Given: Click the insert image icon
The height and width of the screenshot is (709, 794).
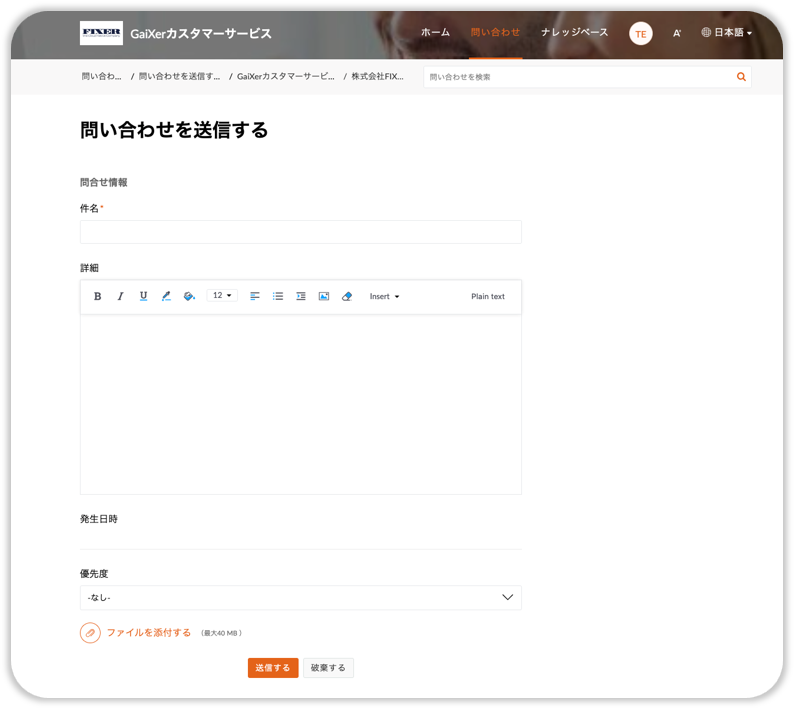Looking at the screenshot, I should pyautogui.click(x=324, y=296).
